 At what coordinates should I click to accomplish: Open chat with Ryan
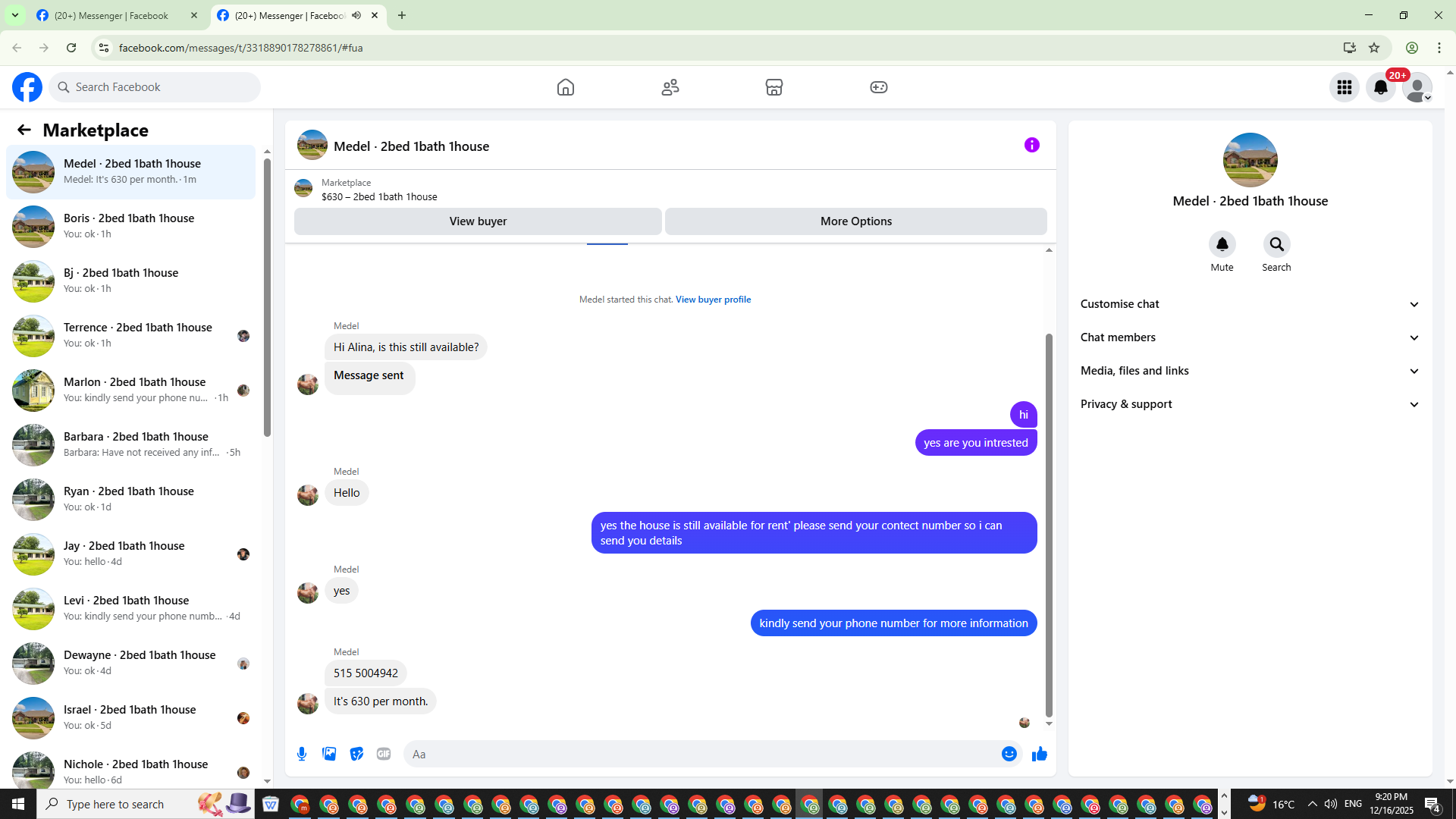pyautogui.click(x=131, y=500)
